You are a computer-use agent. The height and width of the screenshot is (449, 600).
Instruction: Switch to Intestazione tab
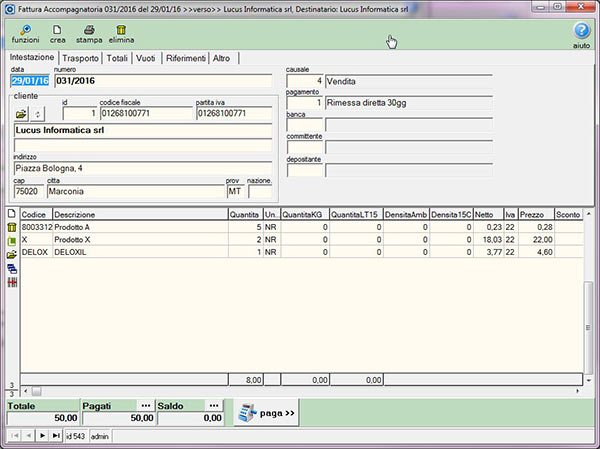pyautogui.click(x=32, y=57)
